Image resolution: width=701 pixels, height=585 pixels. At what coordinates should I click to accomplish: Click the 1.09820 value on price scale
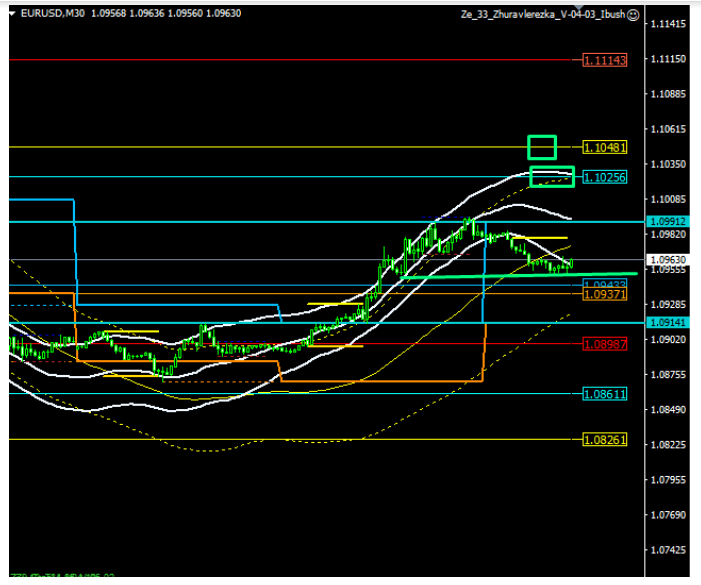pyautogui.click(x=668, y=234)
